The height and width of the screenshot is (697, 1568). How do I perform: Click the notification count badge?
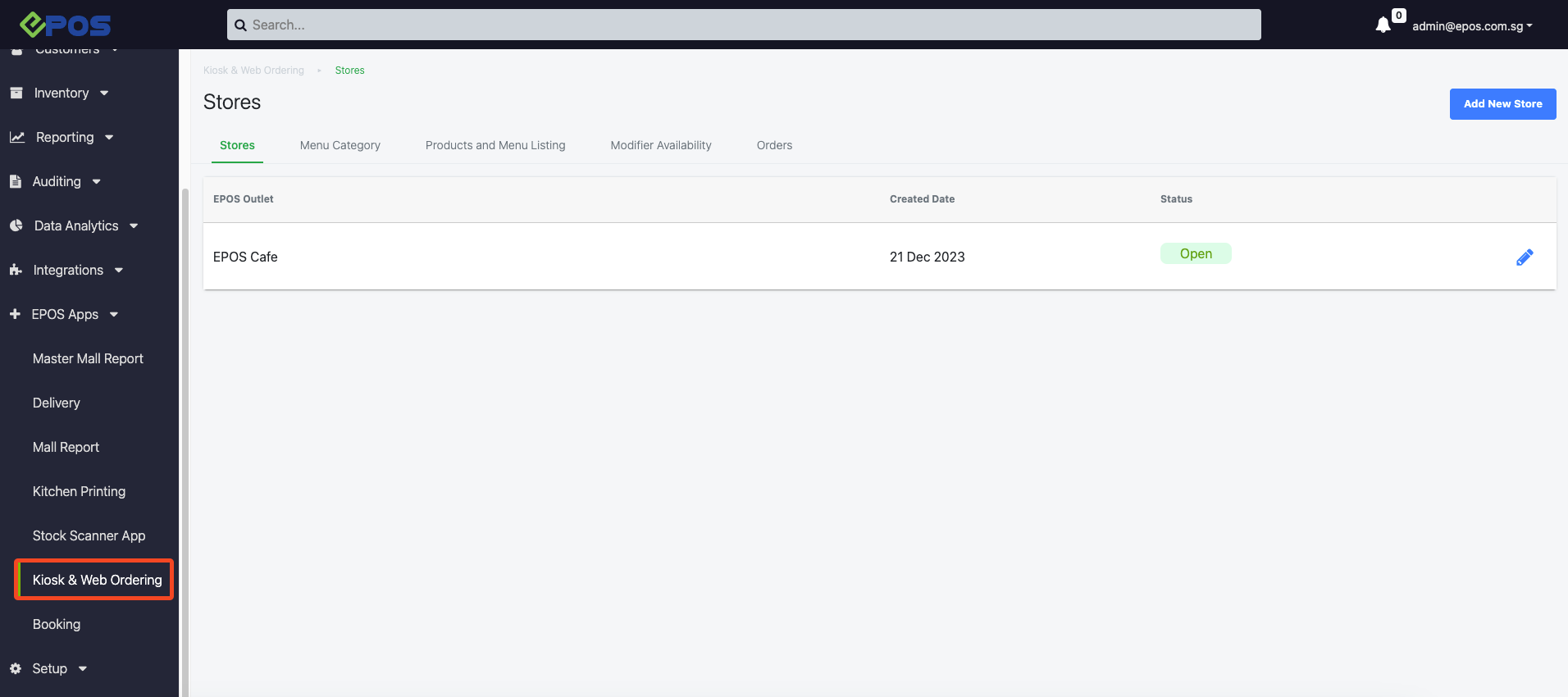click(1399, 15)
